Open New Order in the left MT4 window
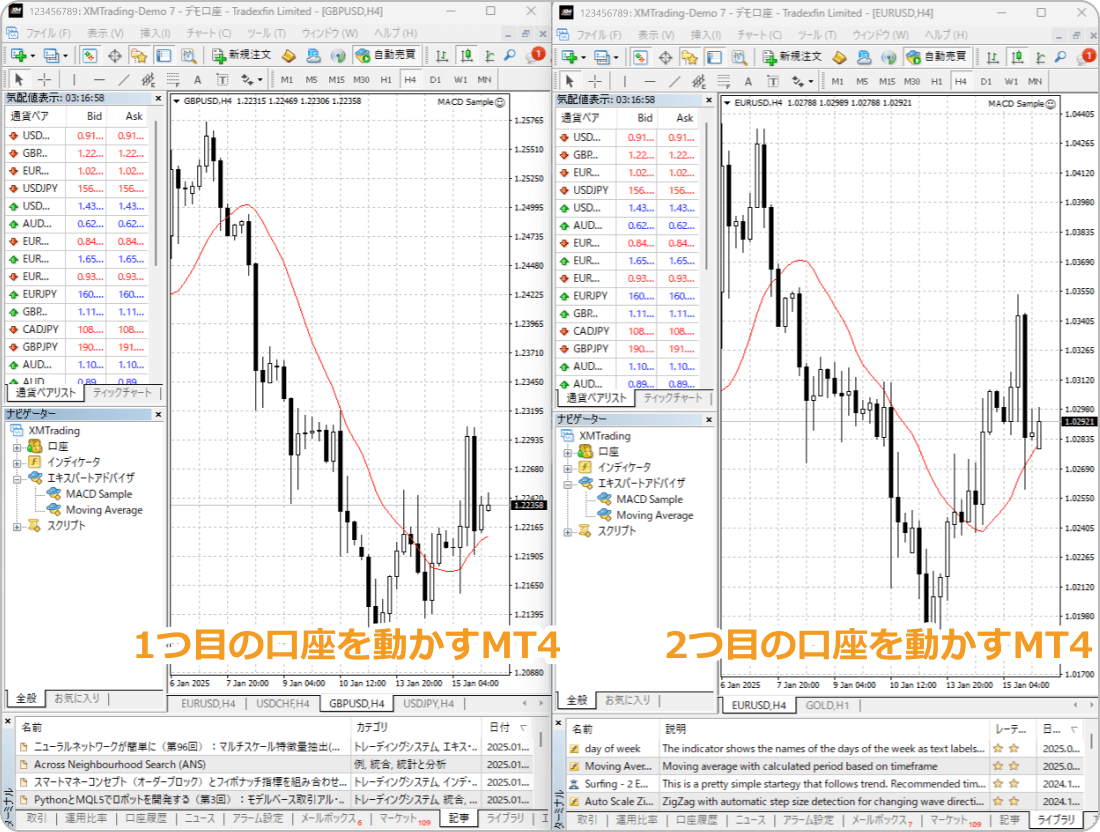The image size is (1100, 832). (241, 55)
